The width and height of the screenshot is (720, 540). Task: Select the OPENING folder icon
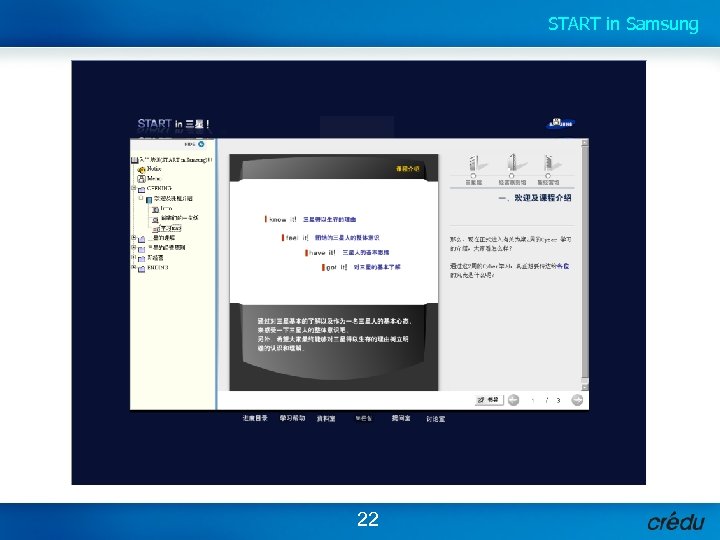141,189
